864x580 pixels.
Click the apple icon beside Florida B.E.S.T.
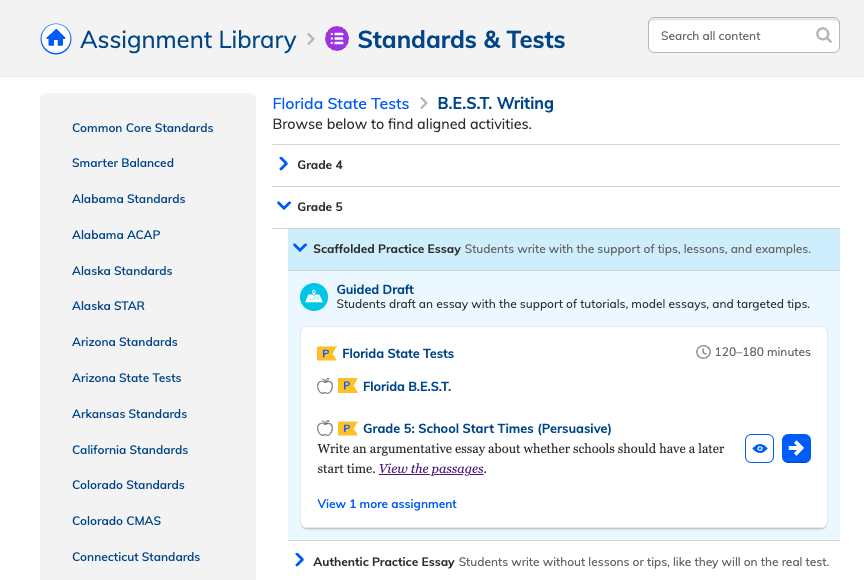[x=325, y=386]
